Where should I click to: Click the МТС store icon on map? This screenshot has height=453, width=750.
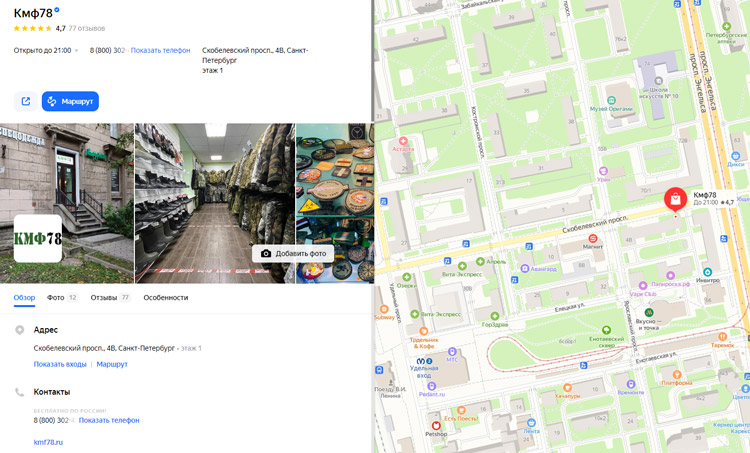point(452,352)
